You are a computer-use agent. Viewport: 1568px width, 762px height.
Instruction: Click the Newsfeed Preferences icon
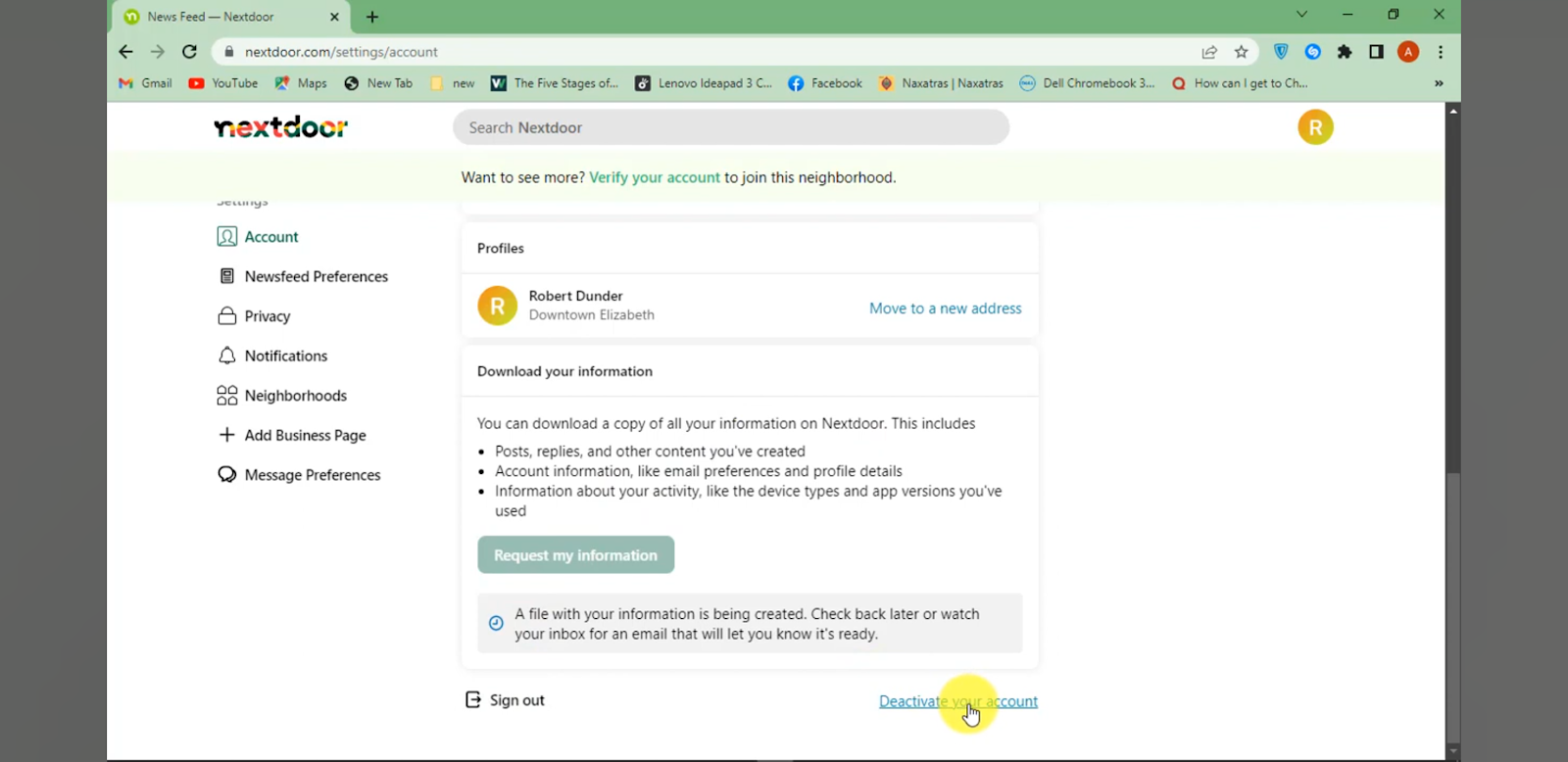[227, 276]
